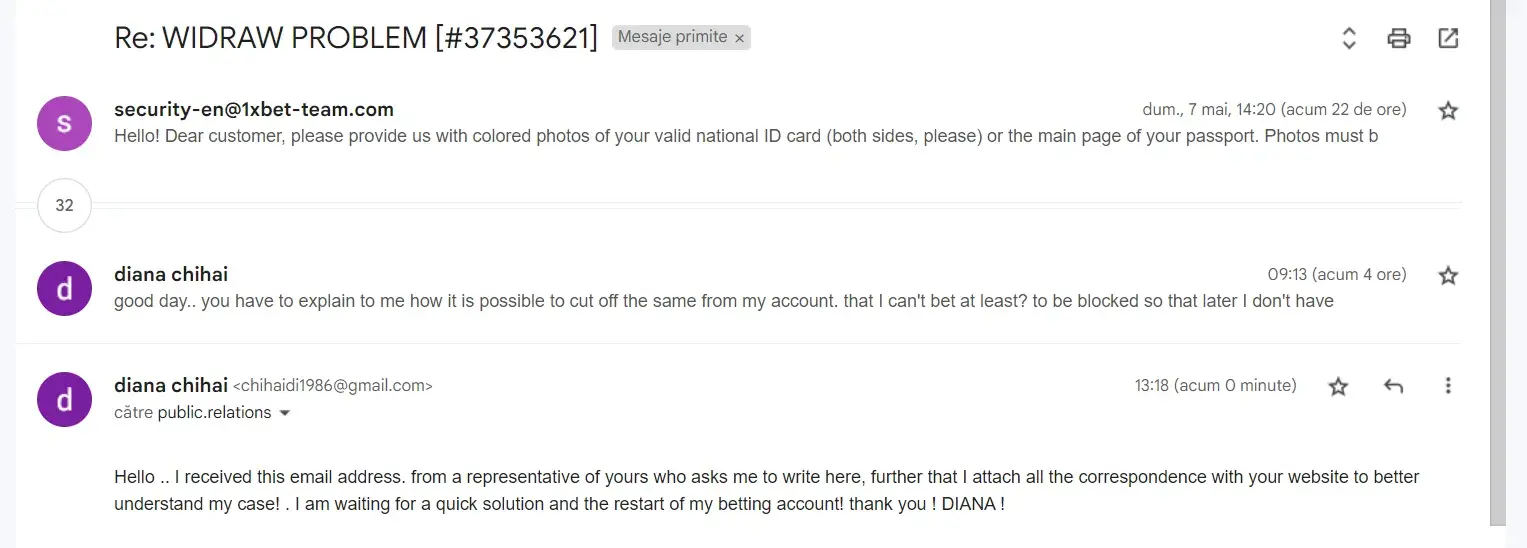Click the 09:13 message 'd' avatar
Image resolution: width=1527 pixels, height=548 pixels.
[64, 288]
